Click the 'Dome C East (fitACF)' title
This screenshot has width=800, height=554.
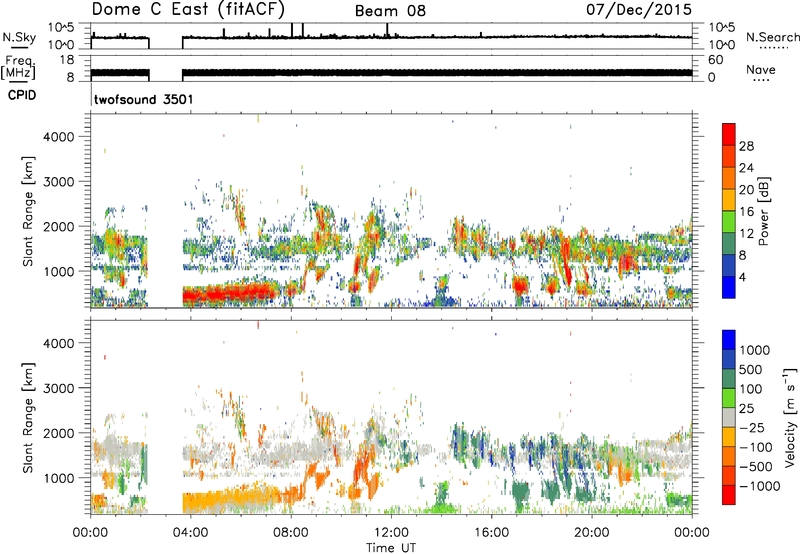click(188, 9)
